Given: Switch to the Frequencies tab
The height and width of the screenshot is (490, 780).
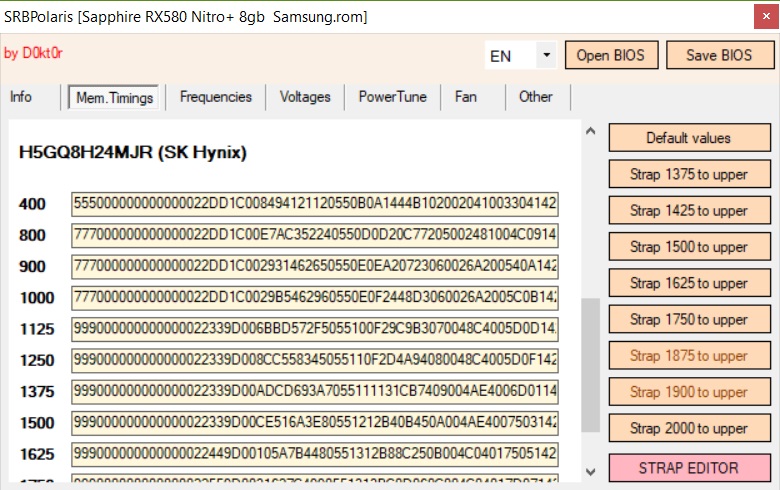Looking at the screenshot, I should tap(216, 97).
